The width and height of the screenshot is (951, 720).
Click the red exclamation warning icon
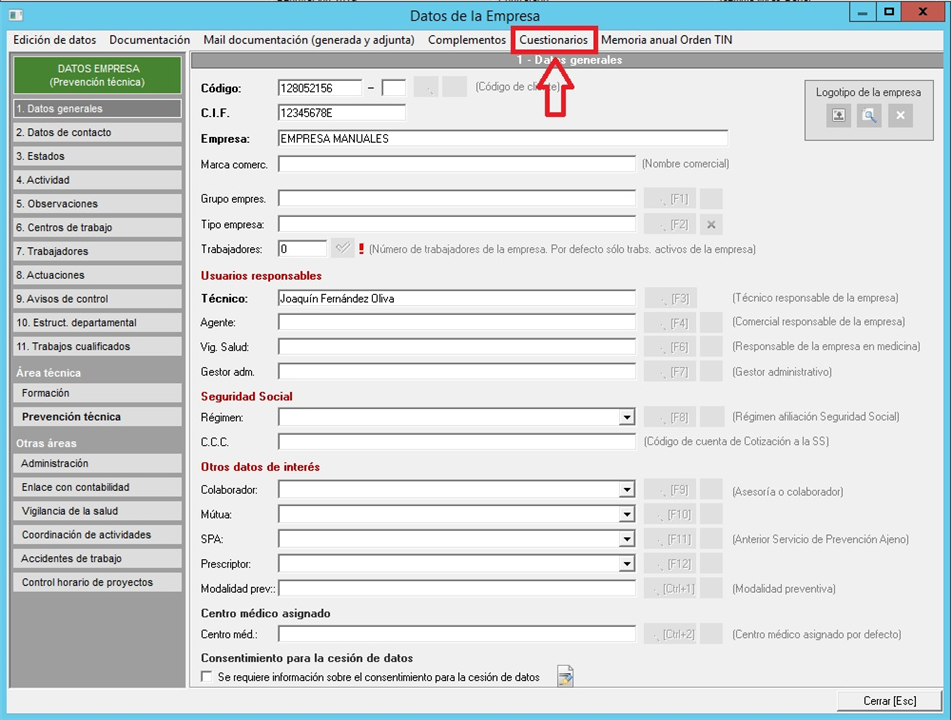tap(362, 248)
